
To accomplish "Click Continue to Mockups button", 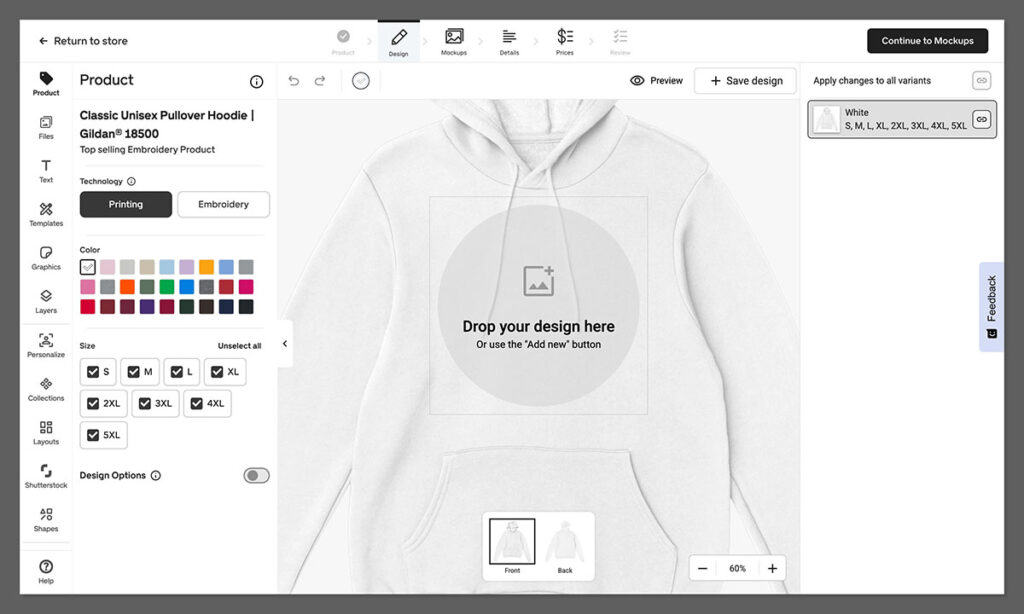I will tap(927, 41).
